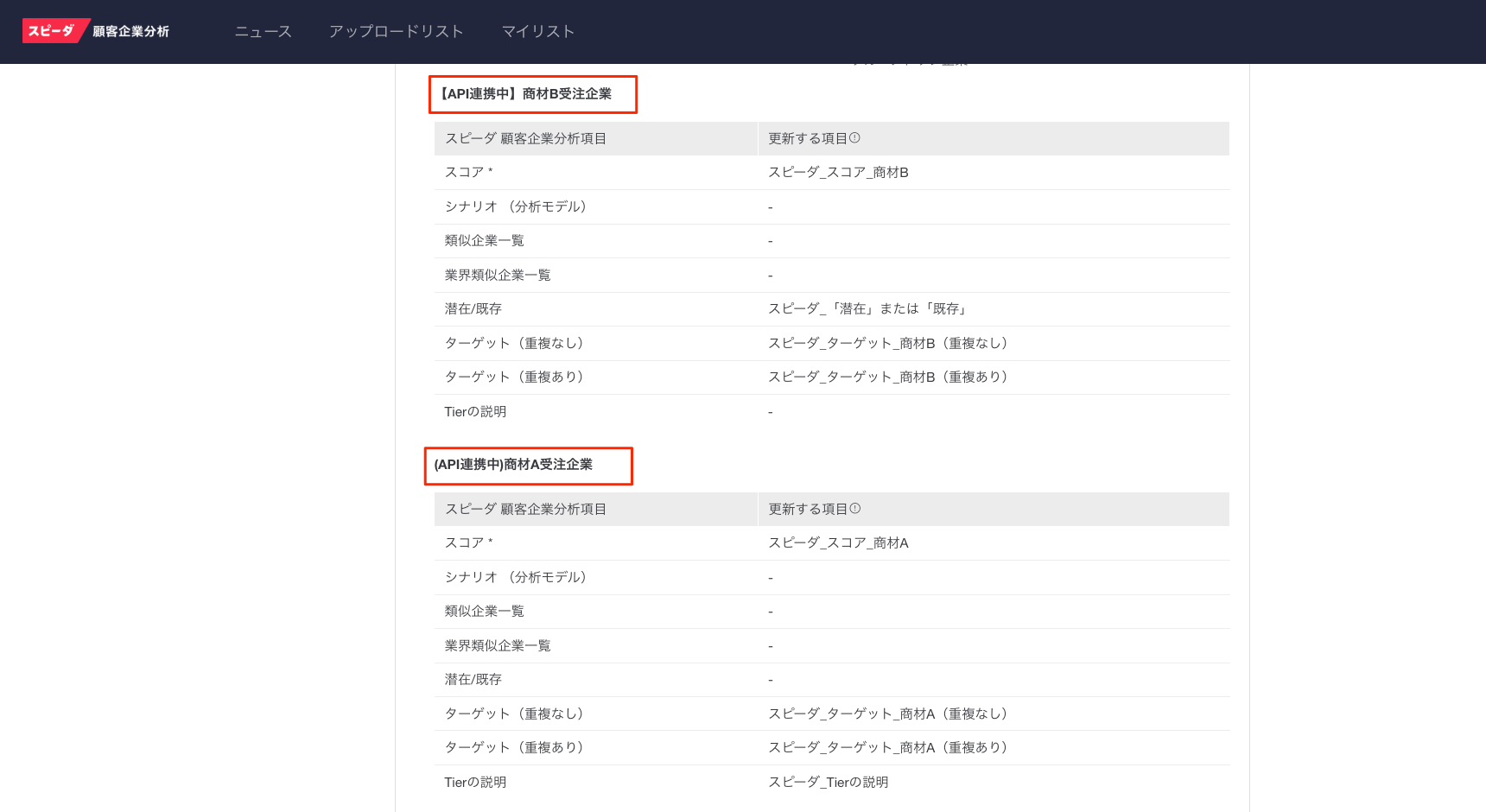Click the スピーダ_スコア_商材A value

click(838, 543)
